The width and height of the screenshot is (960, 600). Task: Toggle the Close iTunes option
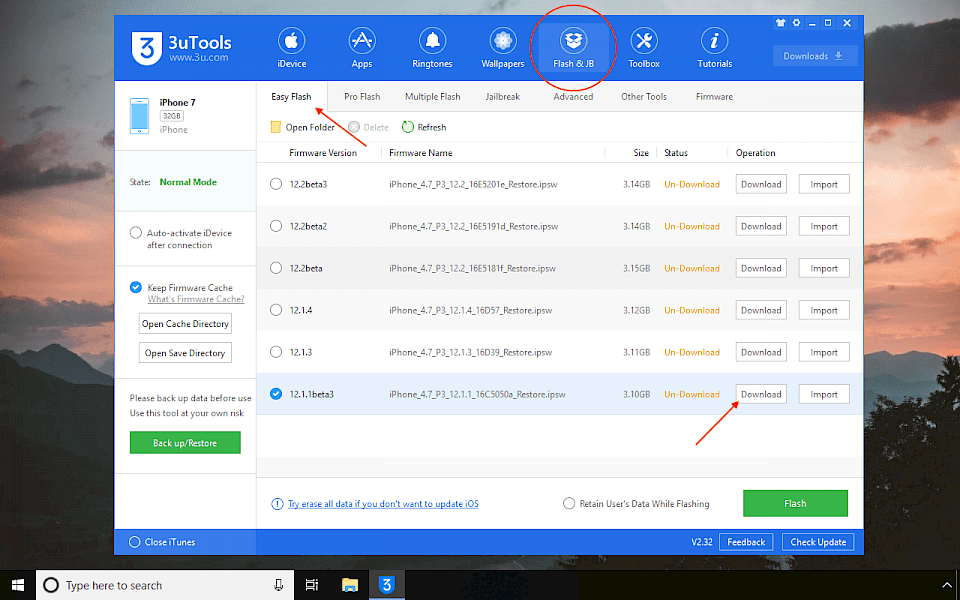click(x=134, y=542)
